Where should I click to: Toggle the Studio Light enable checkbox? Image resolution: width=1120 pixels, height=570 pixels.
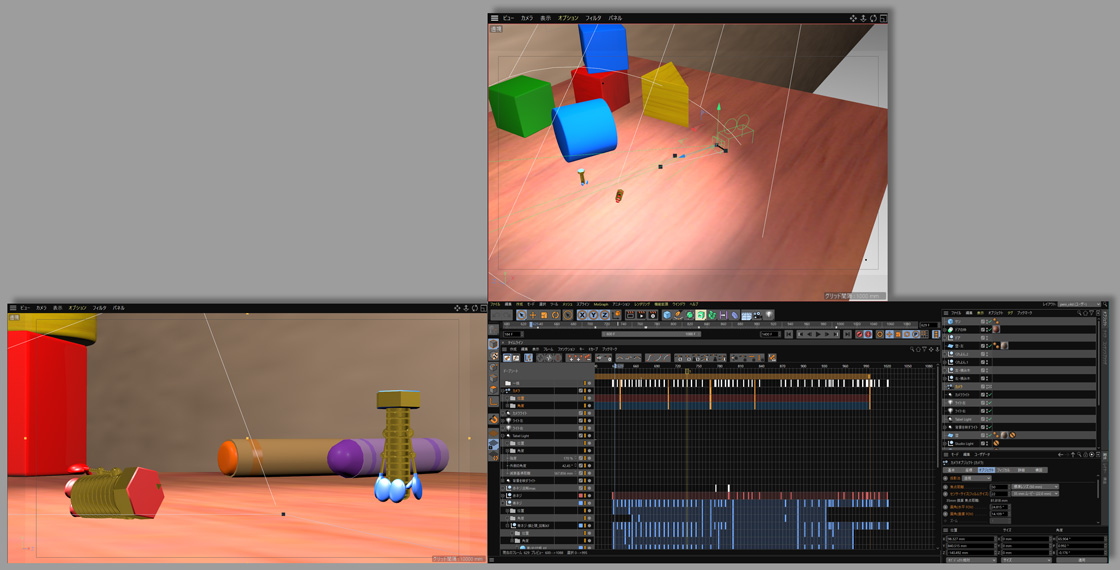pyautogui.click(x=983, y=443)
